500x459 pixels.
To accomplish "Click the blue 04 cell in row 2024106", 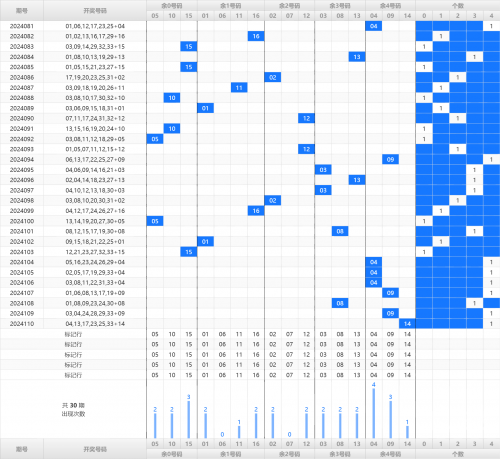I will pos(374,283).
